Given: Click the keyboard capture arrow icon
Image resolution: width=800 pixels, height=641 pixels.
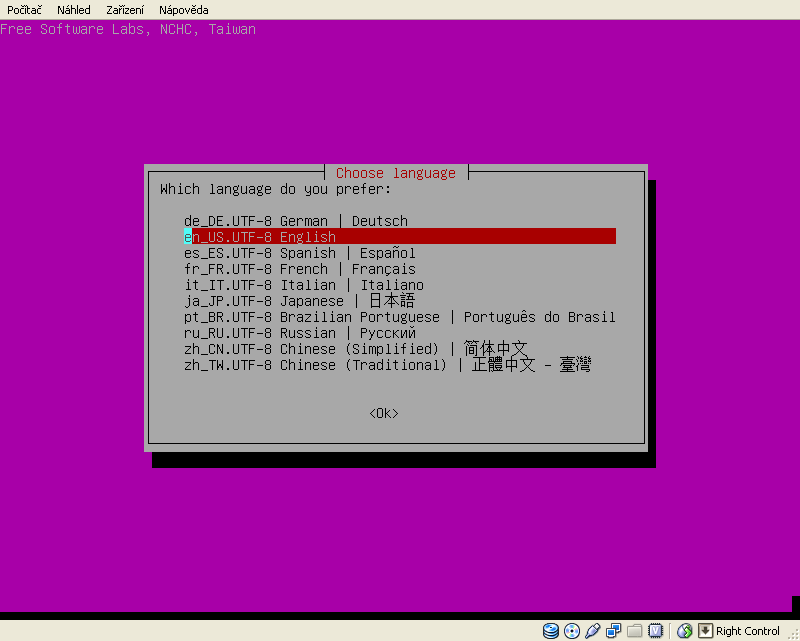Looking at the screenshot, I should (705, 631).
